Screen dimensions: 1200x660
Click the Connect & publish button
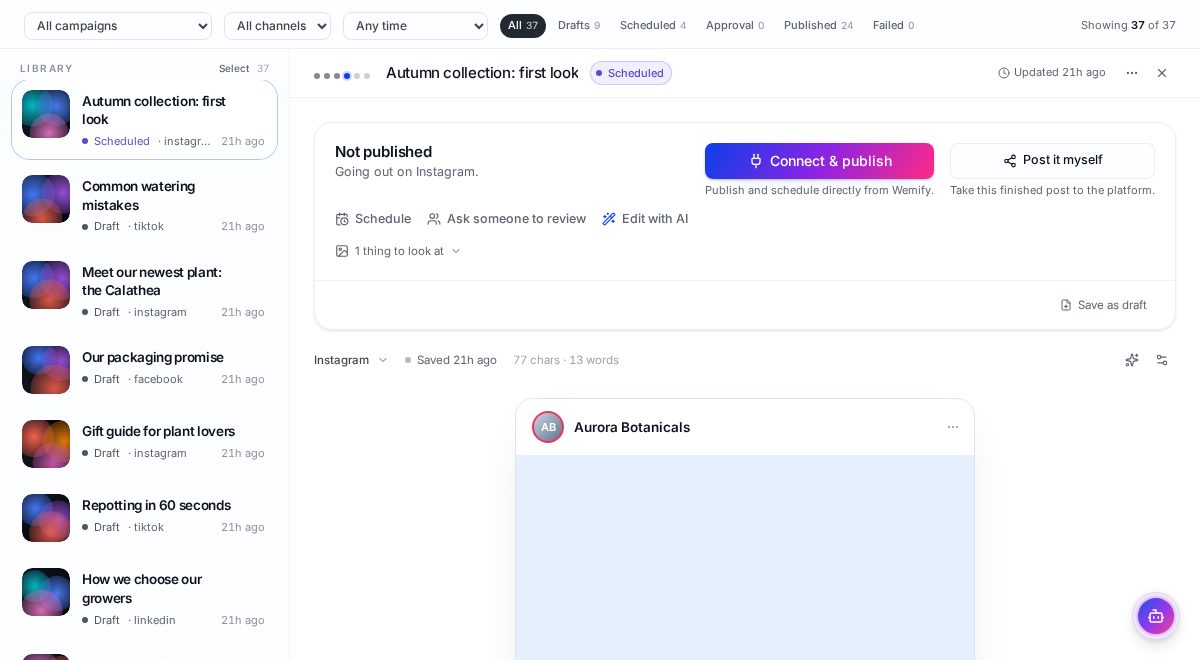click(819, 161)
